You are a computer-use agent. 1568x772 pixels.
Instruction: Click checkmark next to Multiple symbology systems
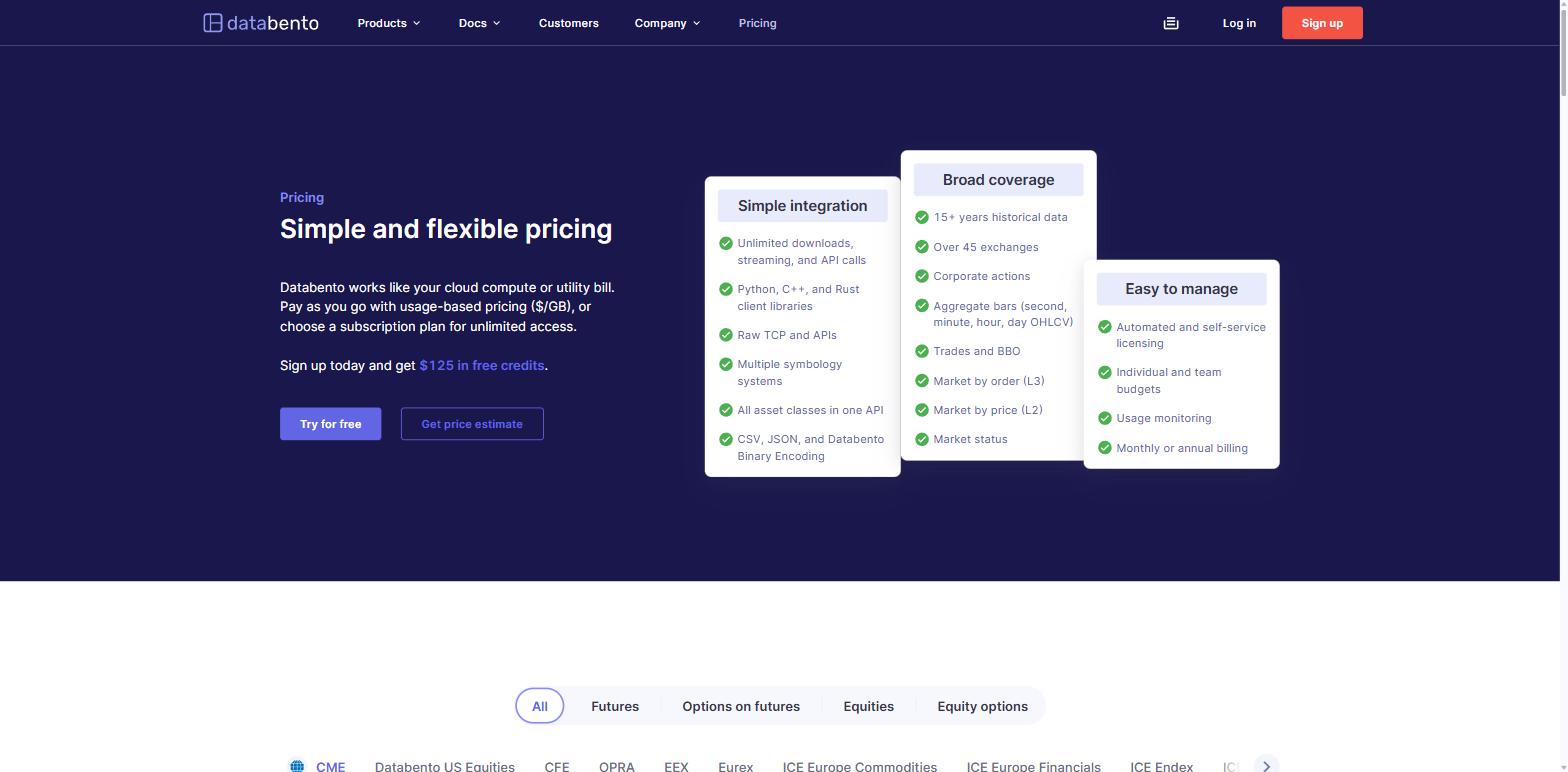[726, 364]
